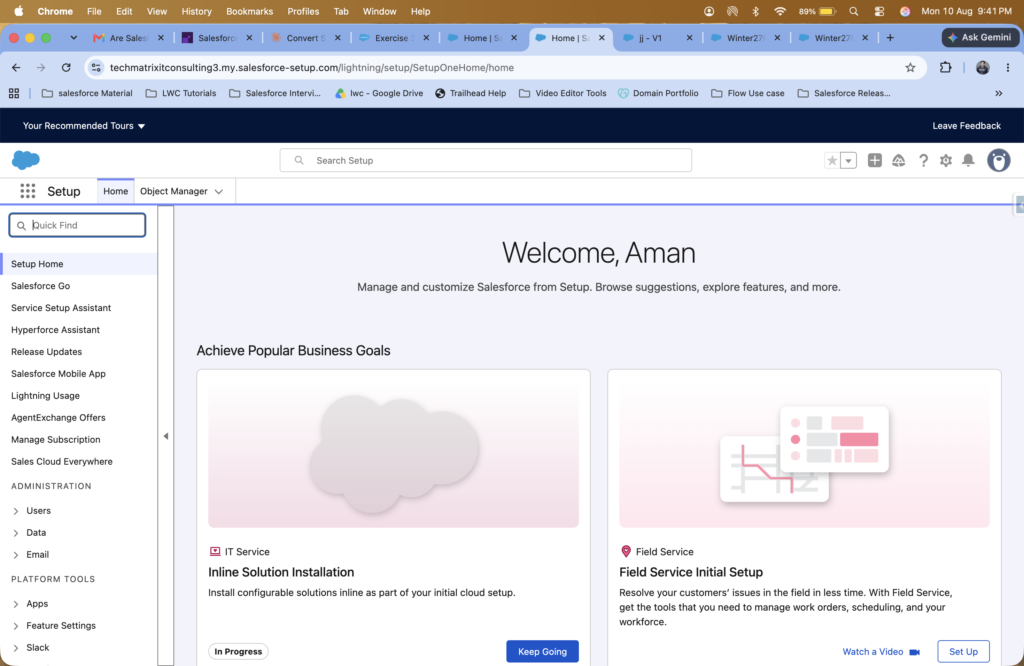1024x666 pixels.
Task: Open the Release Updates sidebar link
Action: (46, 351)
